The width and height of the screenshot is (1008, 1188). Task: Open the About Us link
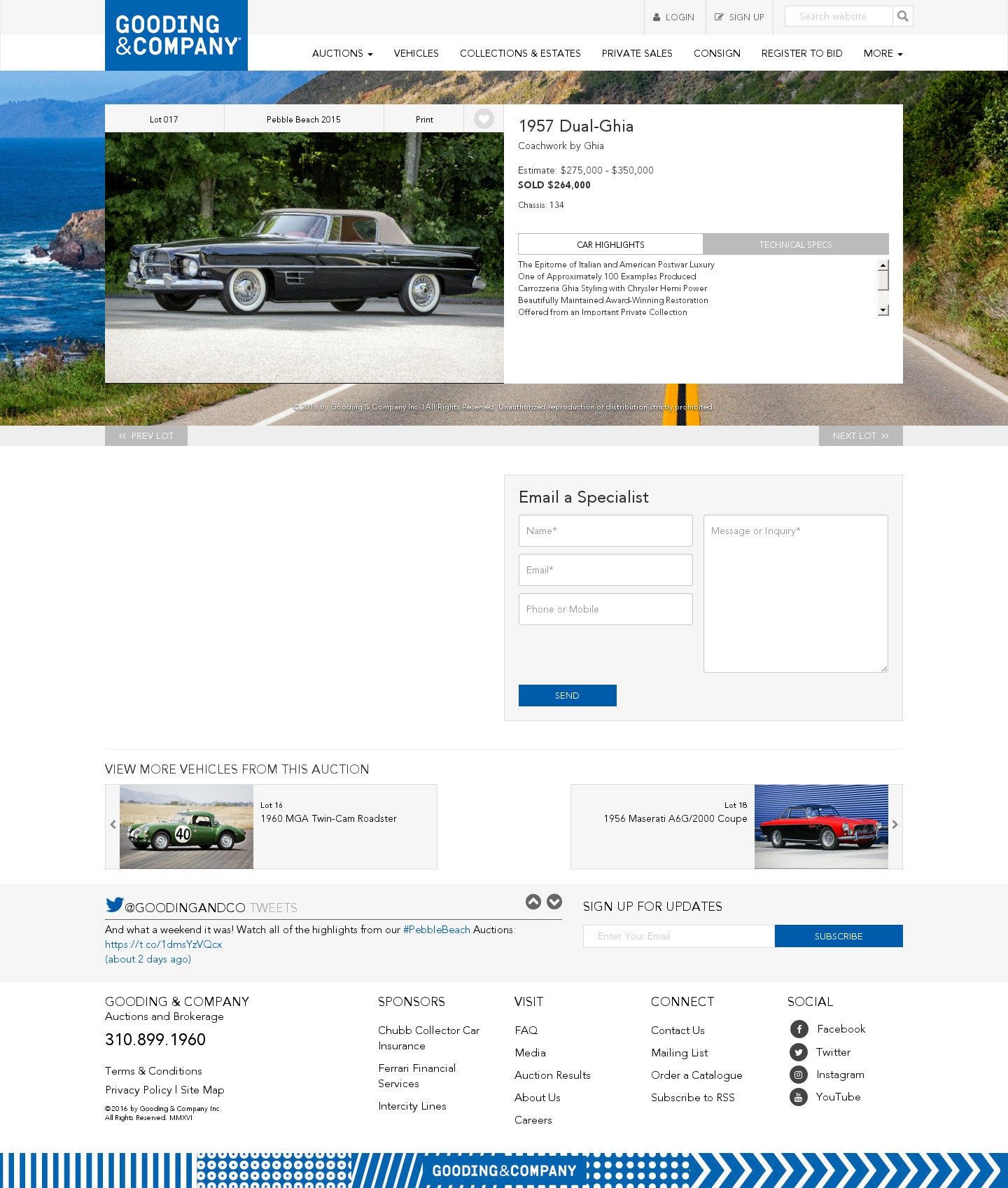click(x=538, y=1098)
